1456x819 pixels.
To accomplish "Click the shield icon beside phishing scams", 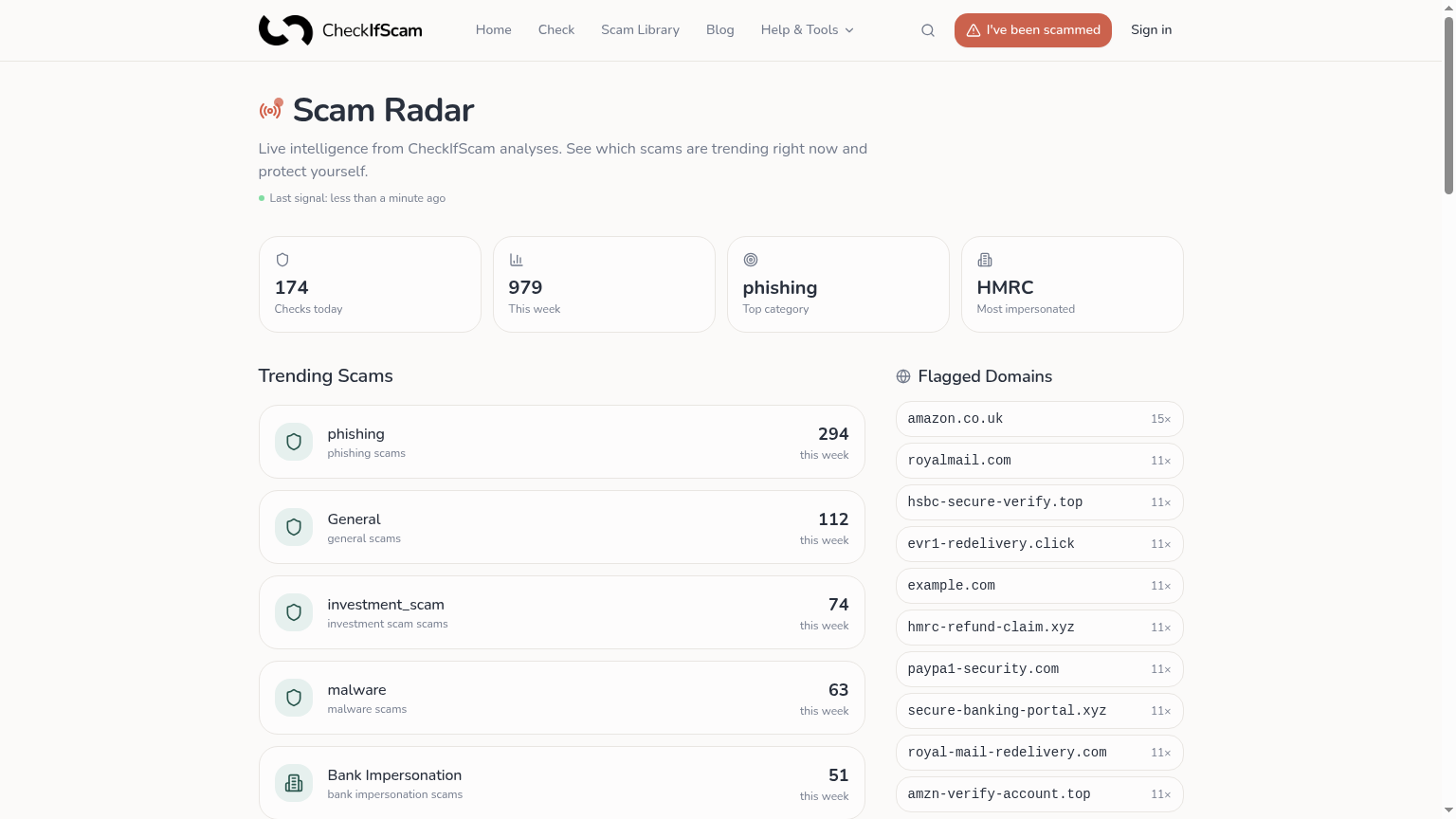I will point(294,442).
